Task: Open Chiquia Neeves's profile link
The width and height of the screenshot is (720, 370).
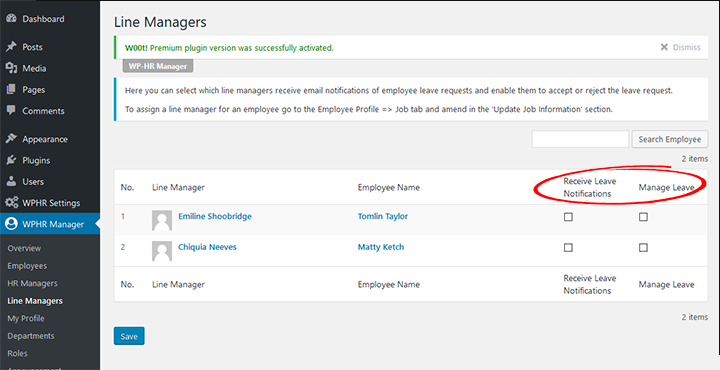Action: click(x=208, y=247)
